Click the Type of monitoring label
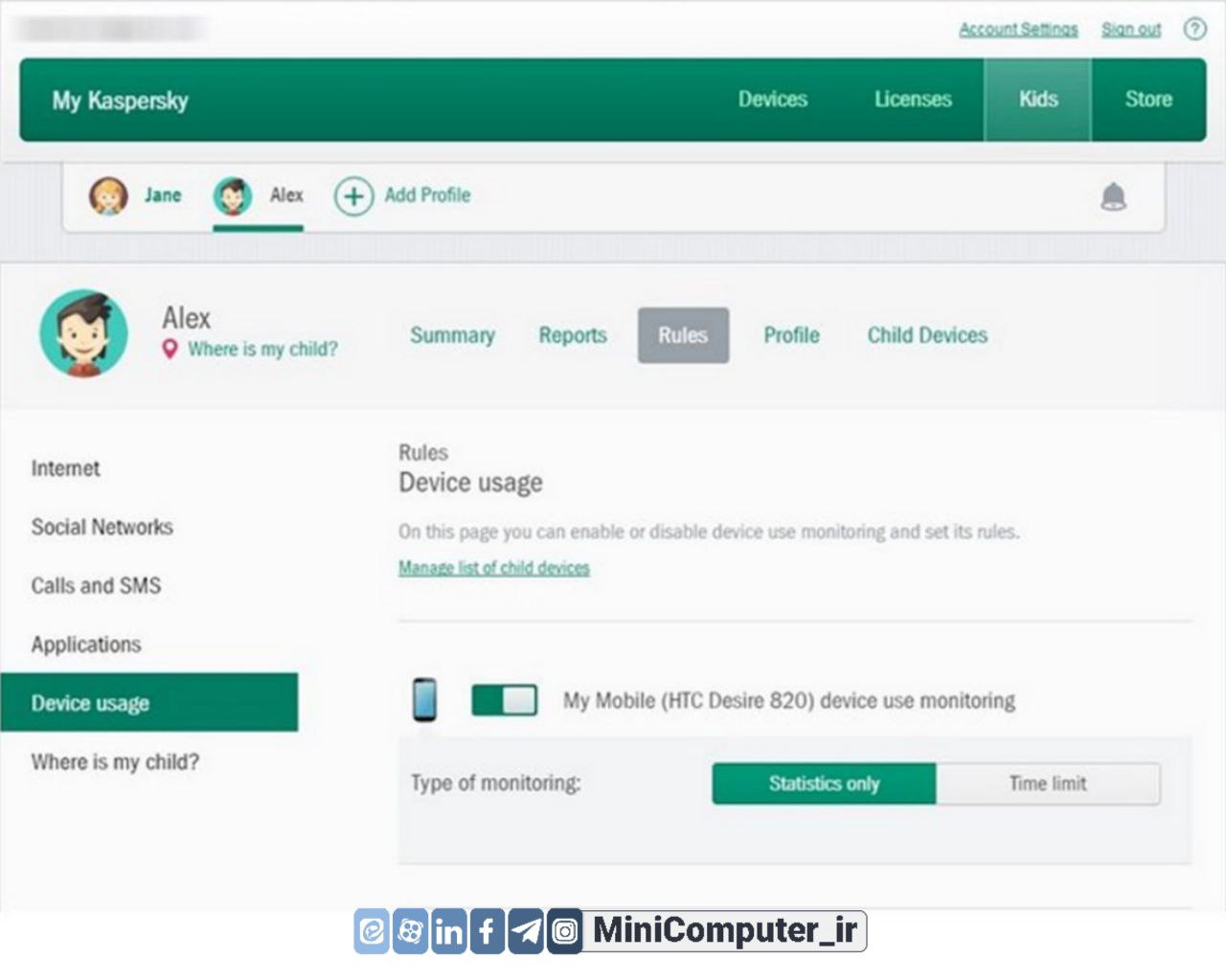This screenshot has width=1226, height=980. (x=496, y=784)
